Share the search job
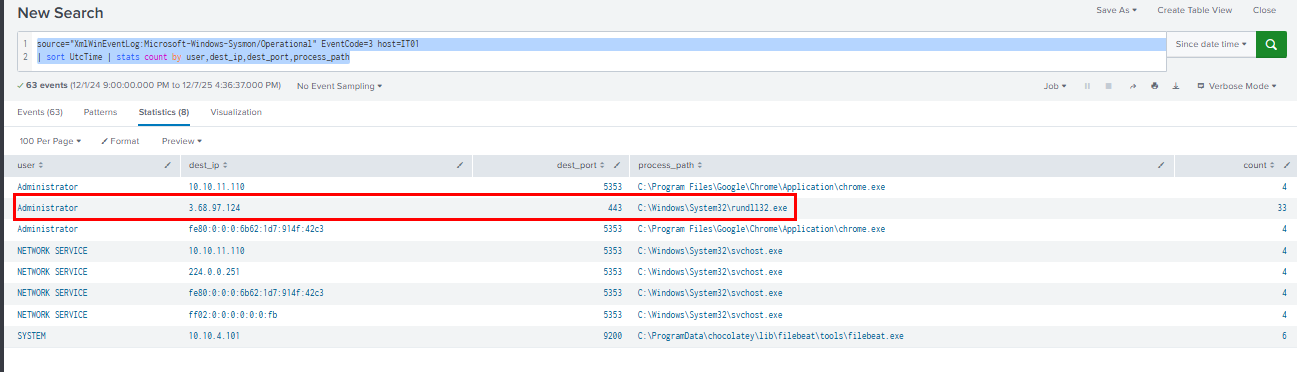Screen dimensions: 1297x372 click(1133, 86)
